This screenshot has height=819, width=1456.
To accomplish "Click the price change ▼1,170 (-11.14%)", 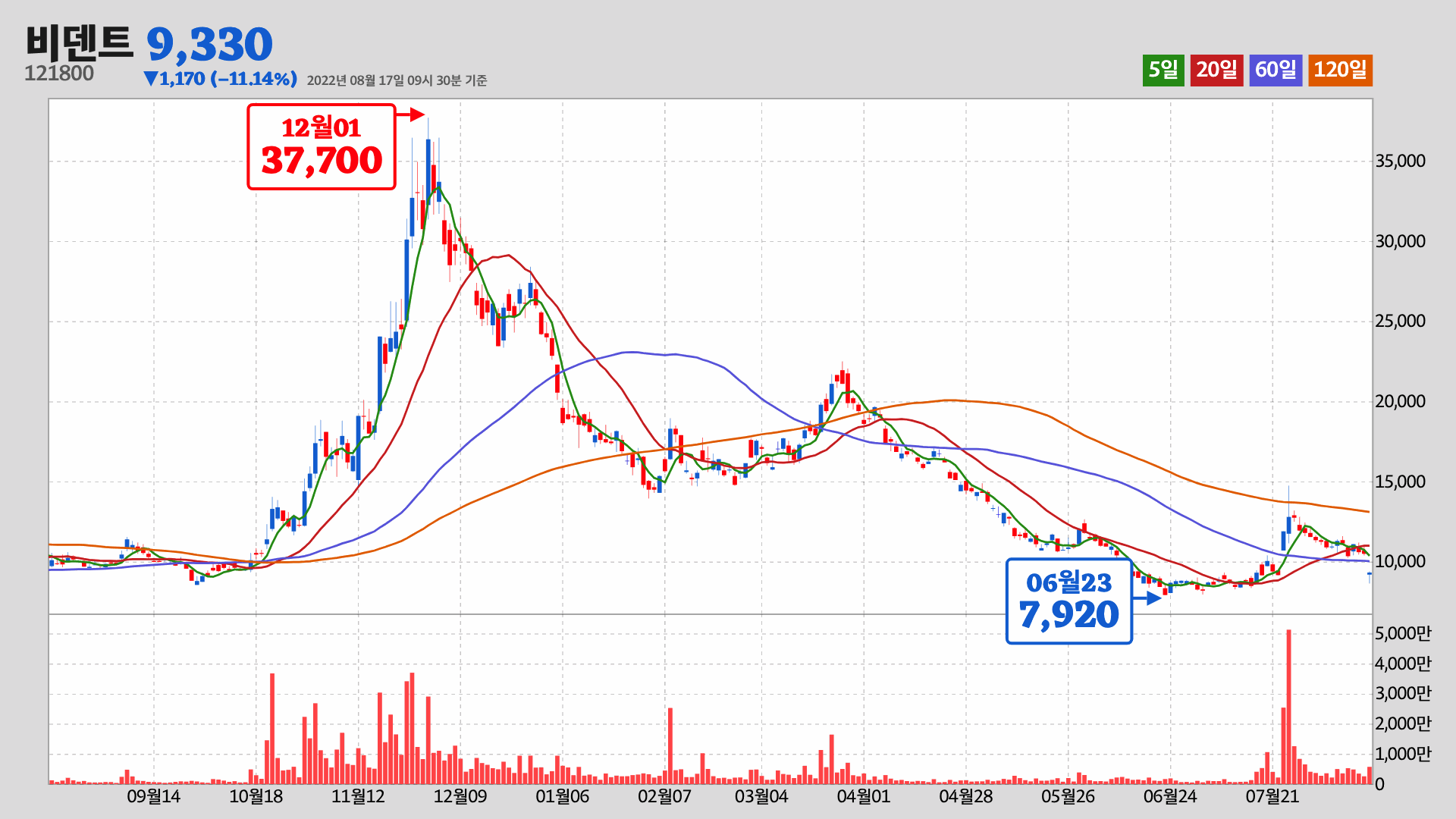I will [220, 79].
